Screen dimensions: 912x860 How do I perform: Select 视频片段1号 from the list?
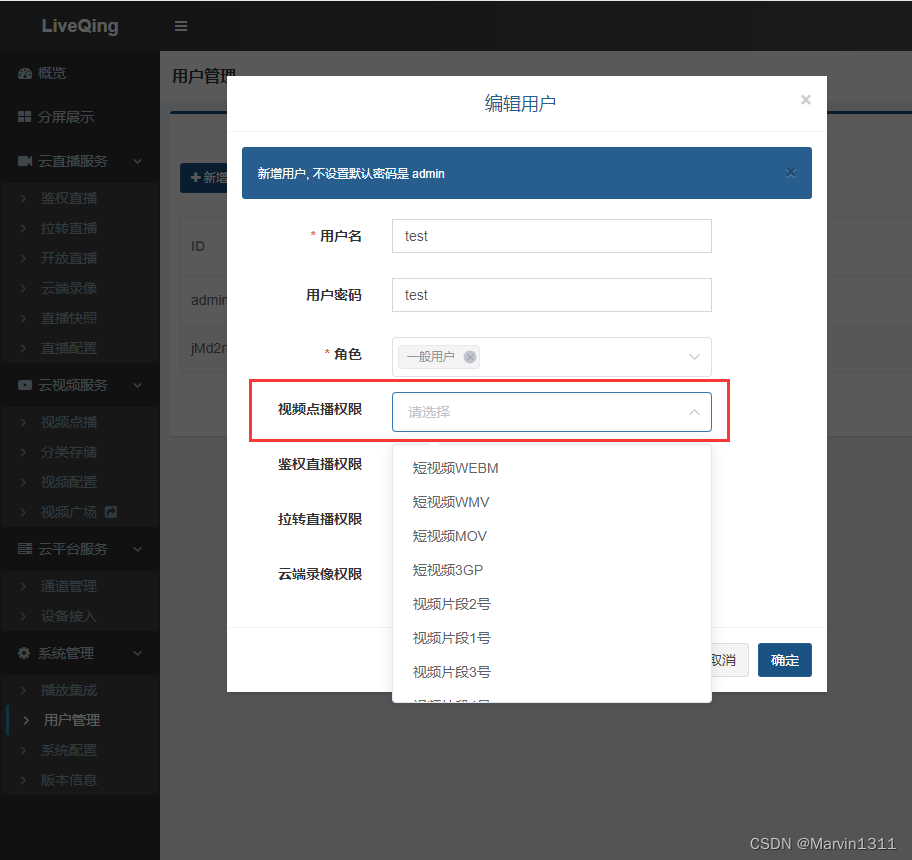pyautogui.click(x=551, y=638)
